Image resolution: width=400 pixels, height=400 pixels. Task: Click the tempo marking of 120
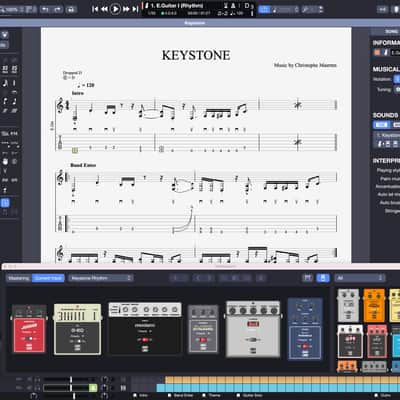pos(86,85)
